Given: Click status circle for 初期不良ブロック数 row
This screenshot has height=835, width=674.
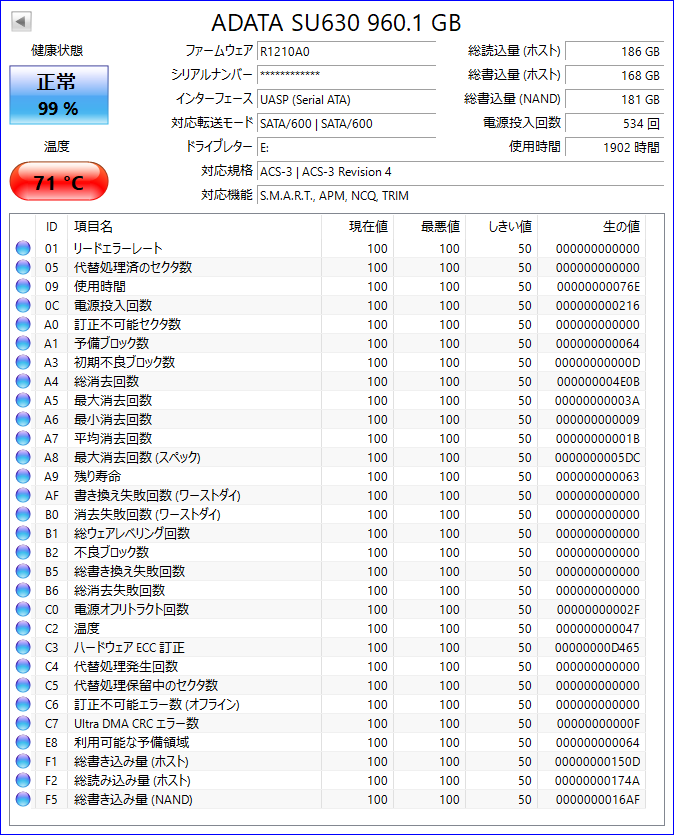Looking at the screenshot, I should click(x=23, y=362).
